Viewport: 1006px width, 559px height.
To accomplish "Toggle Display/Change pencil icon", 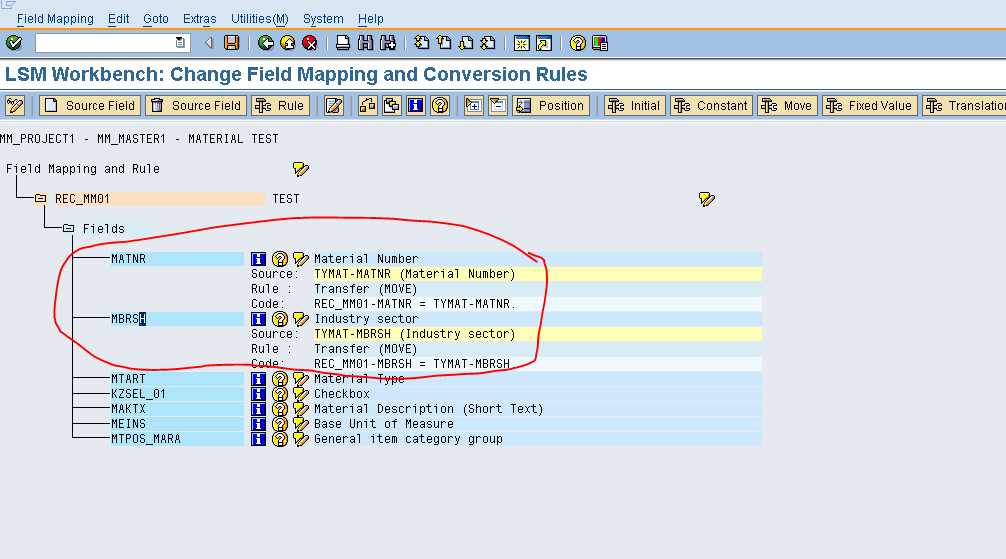I will (x=15, y=105).
